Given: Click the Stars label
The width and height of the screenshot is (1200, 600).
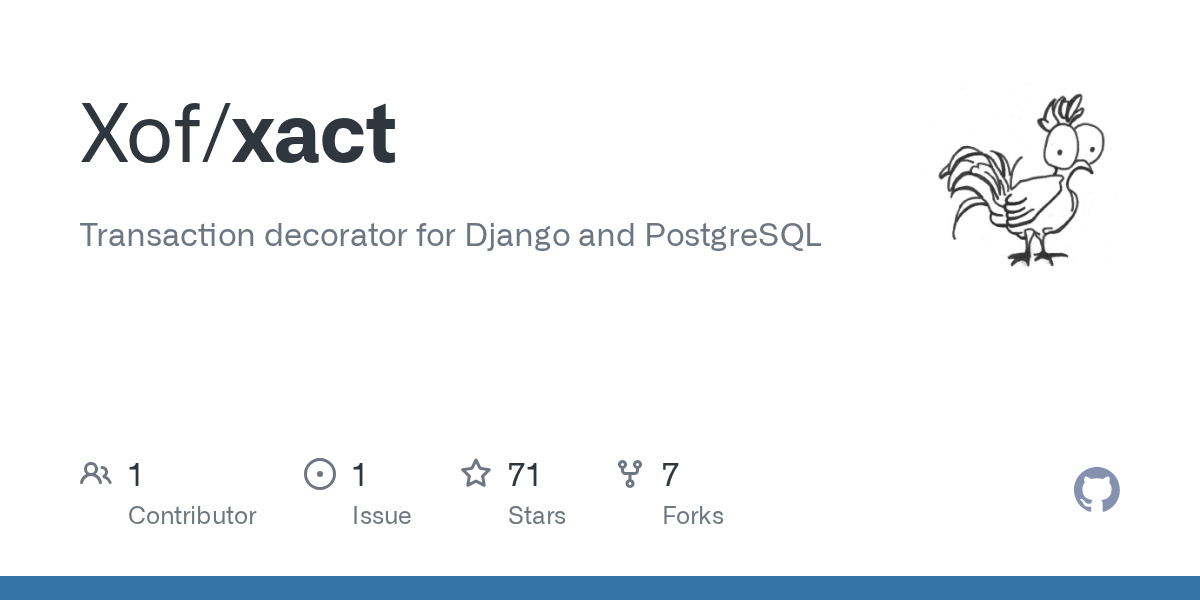Looking at the screenshot, I should [x=537, y=516].
